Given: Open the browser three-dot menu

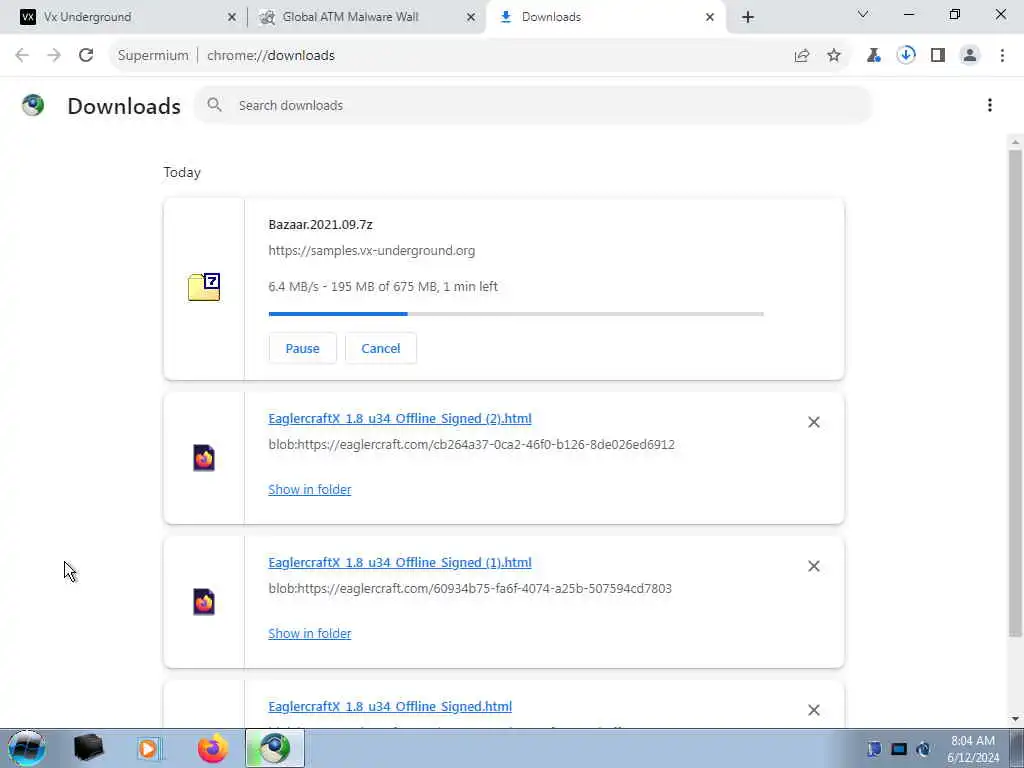Looking at the screenshot, I should tap(1002, 56).
